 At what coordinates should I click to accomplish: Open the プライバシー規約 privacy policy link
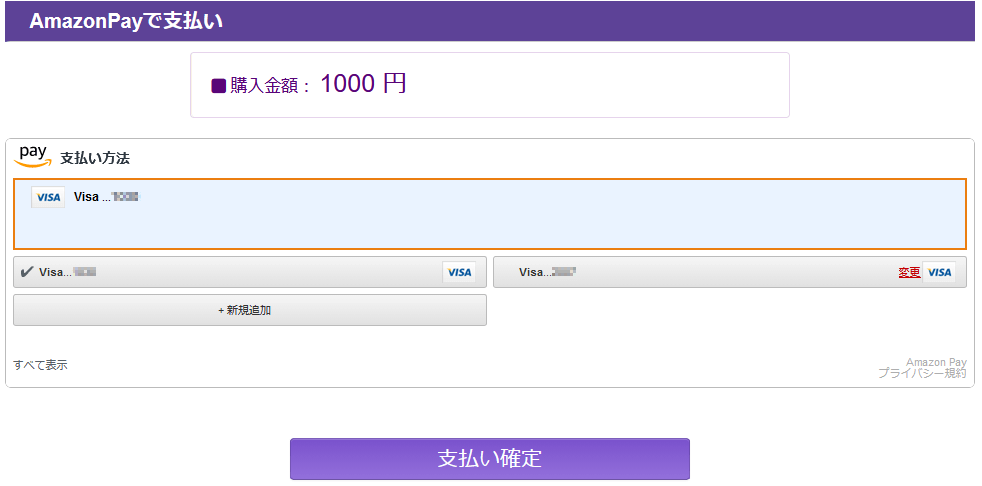pos(922,373)
